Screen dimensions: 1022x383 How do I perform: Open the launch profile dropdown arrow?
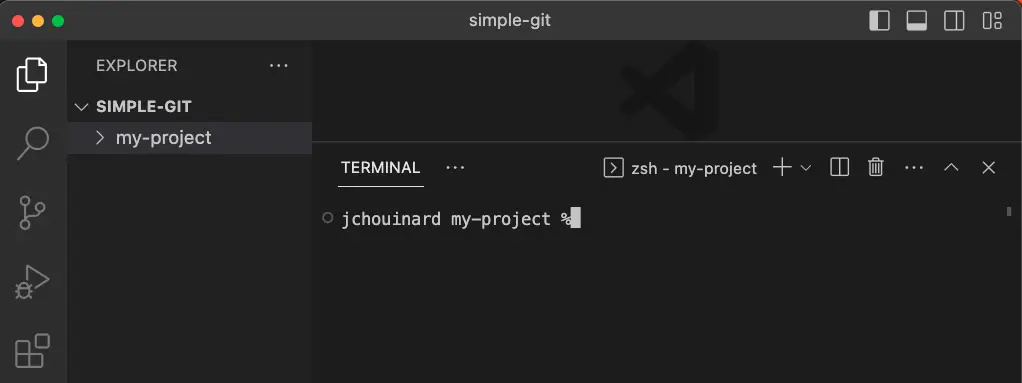pyautogui.click(x=806, y=168)
